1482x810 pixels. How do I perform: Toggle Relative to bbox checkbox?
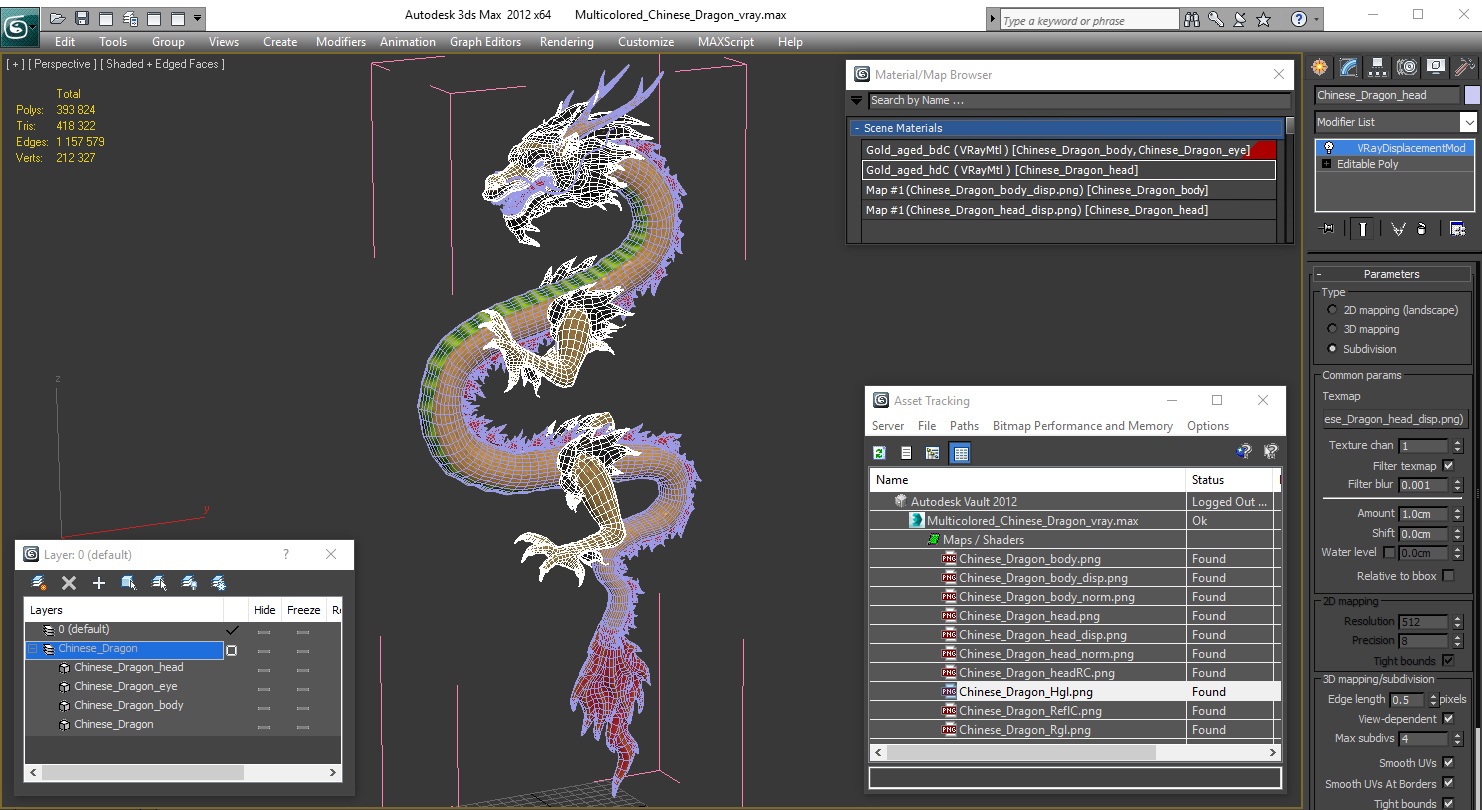coord(1450,576)
